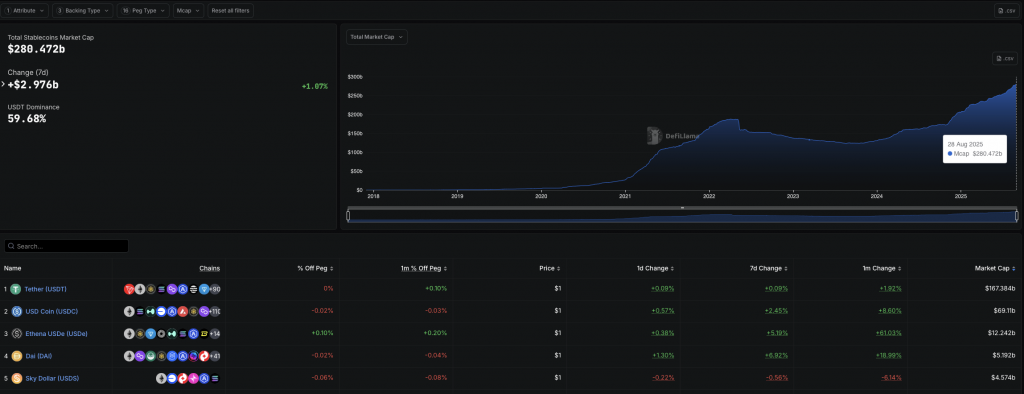1024x394 pixels.
Task: Click the center grip of chart range slider
Action: click(682, 208)
